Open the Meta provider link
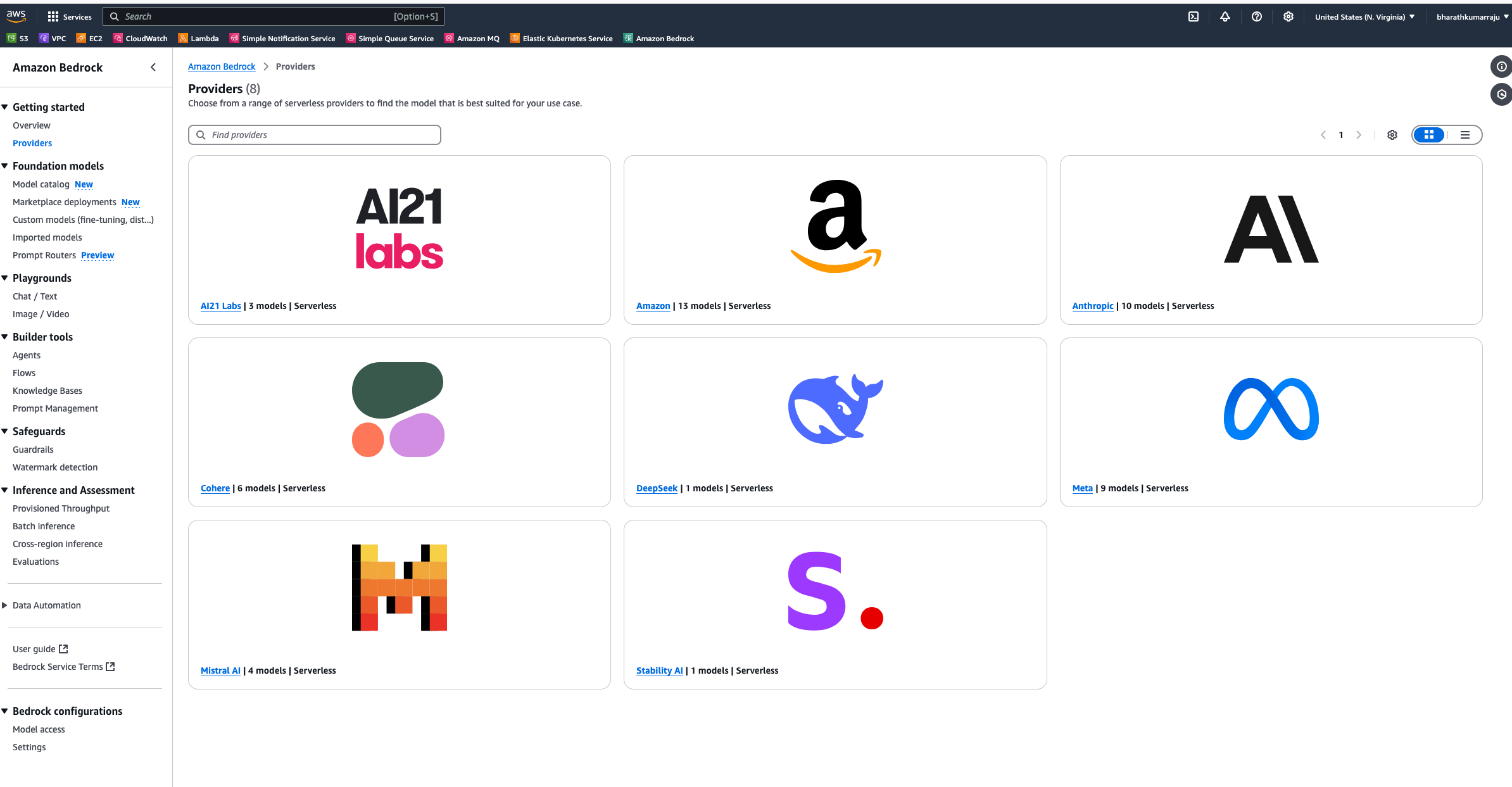Viewport: 1512px width, 787px height. [x=1083, y=488]
